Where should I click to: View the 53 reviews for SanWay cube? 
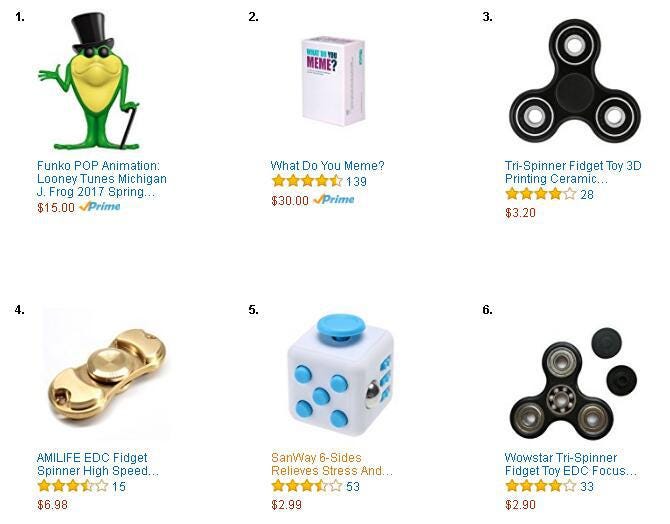click(353, 487)
